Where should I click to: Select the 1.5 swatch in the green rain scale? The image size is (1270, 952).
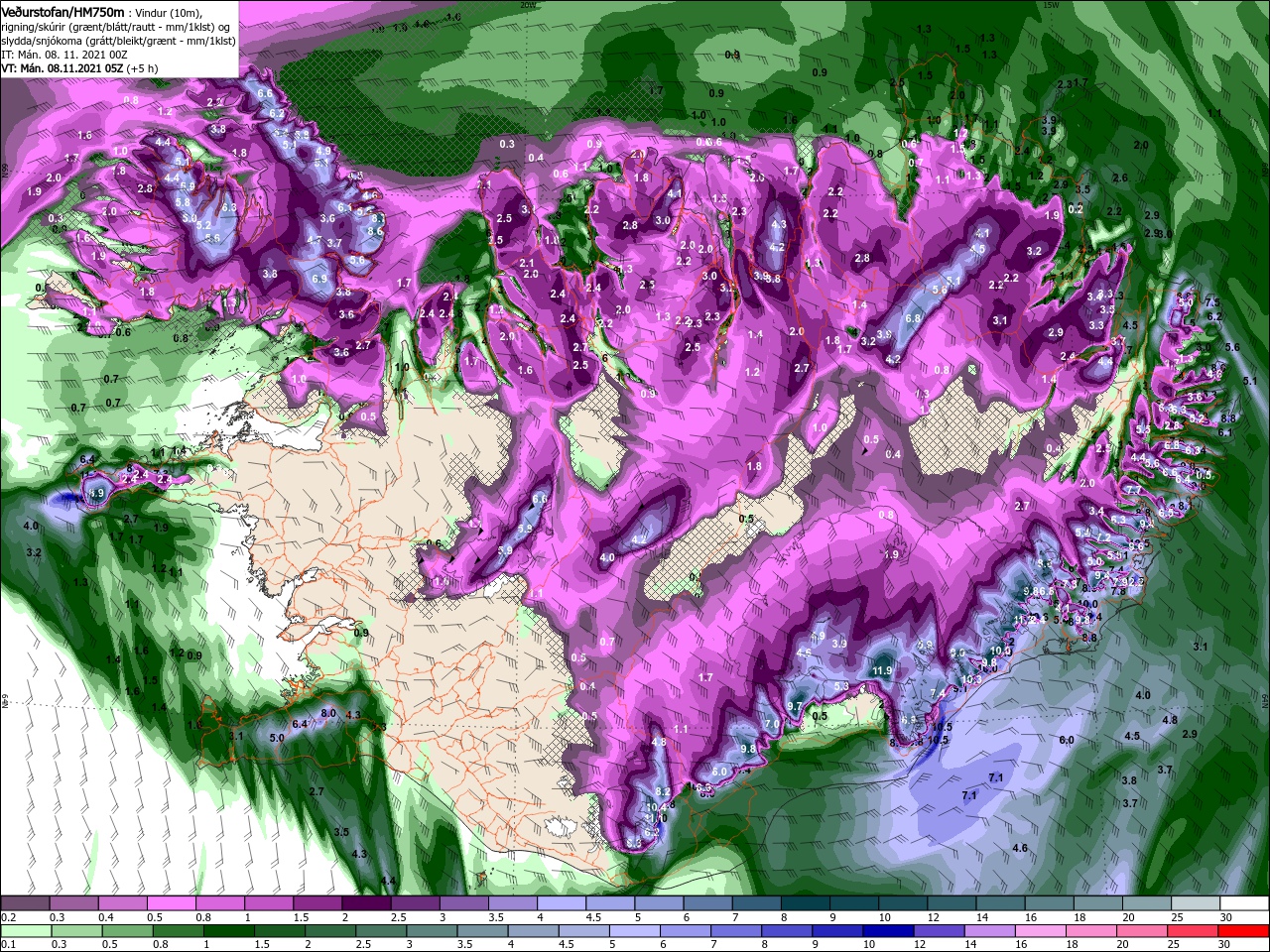pyautogui.click(x=279, y=931)
